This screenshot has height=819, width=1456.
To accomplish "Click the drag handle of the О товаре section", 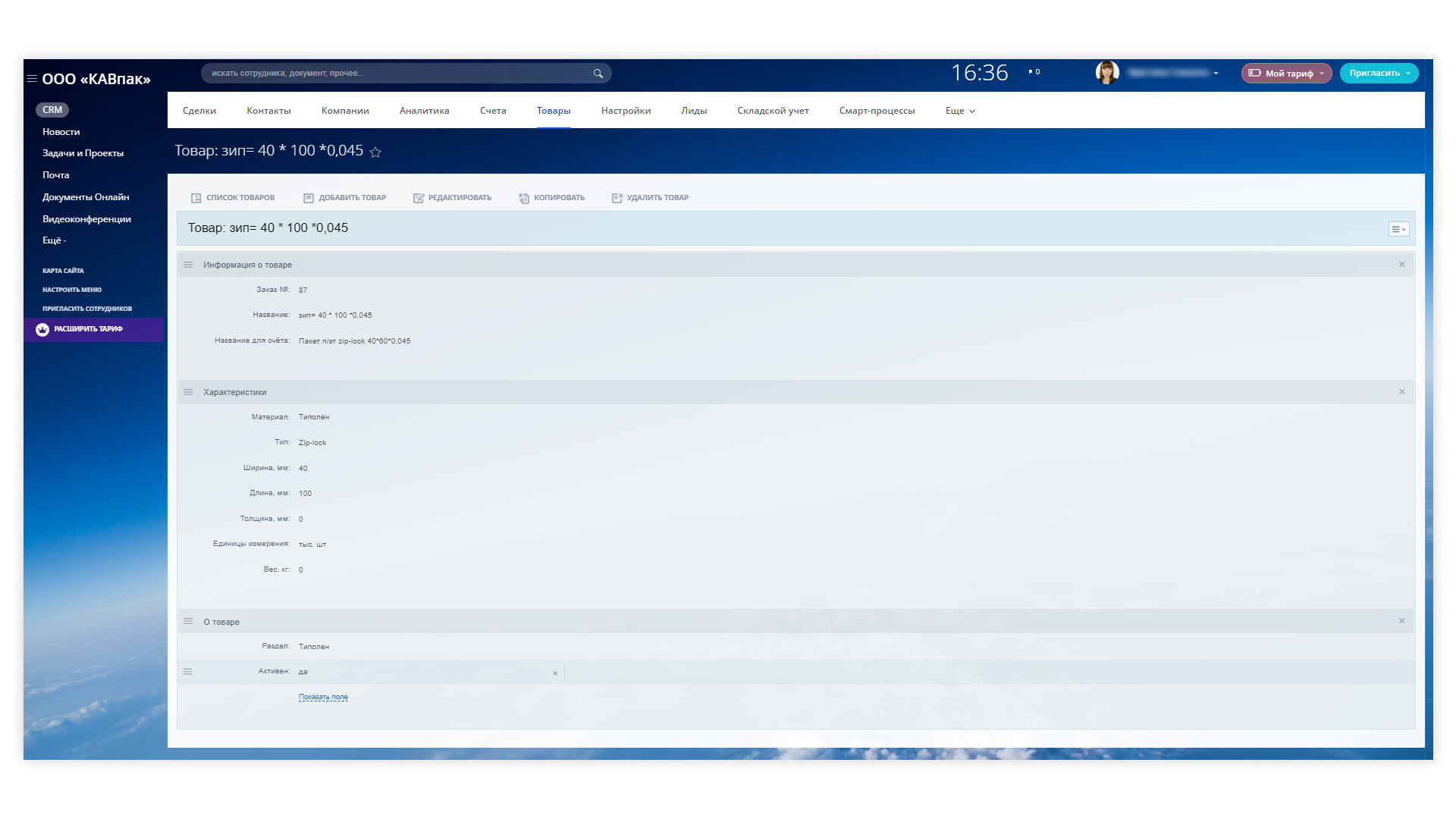I will point(188,621).
